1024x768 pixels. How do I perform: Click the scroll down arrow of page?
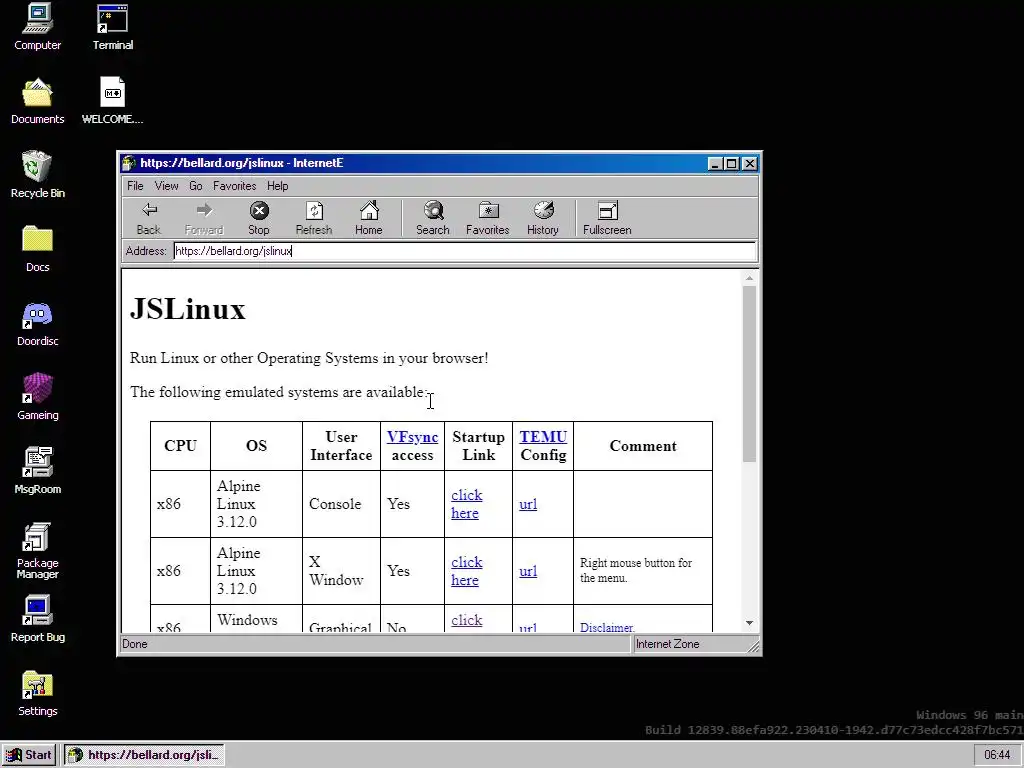tap(749, 623)
